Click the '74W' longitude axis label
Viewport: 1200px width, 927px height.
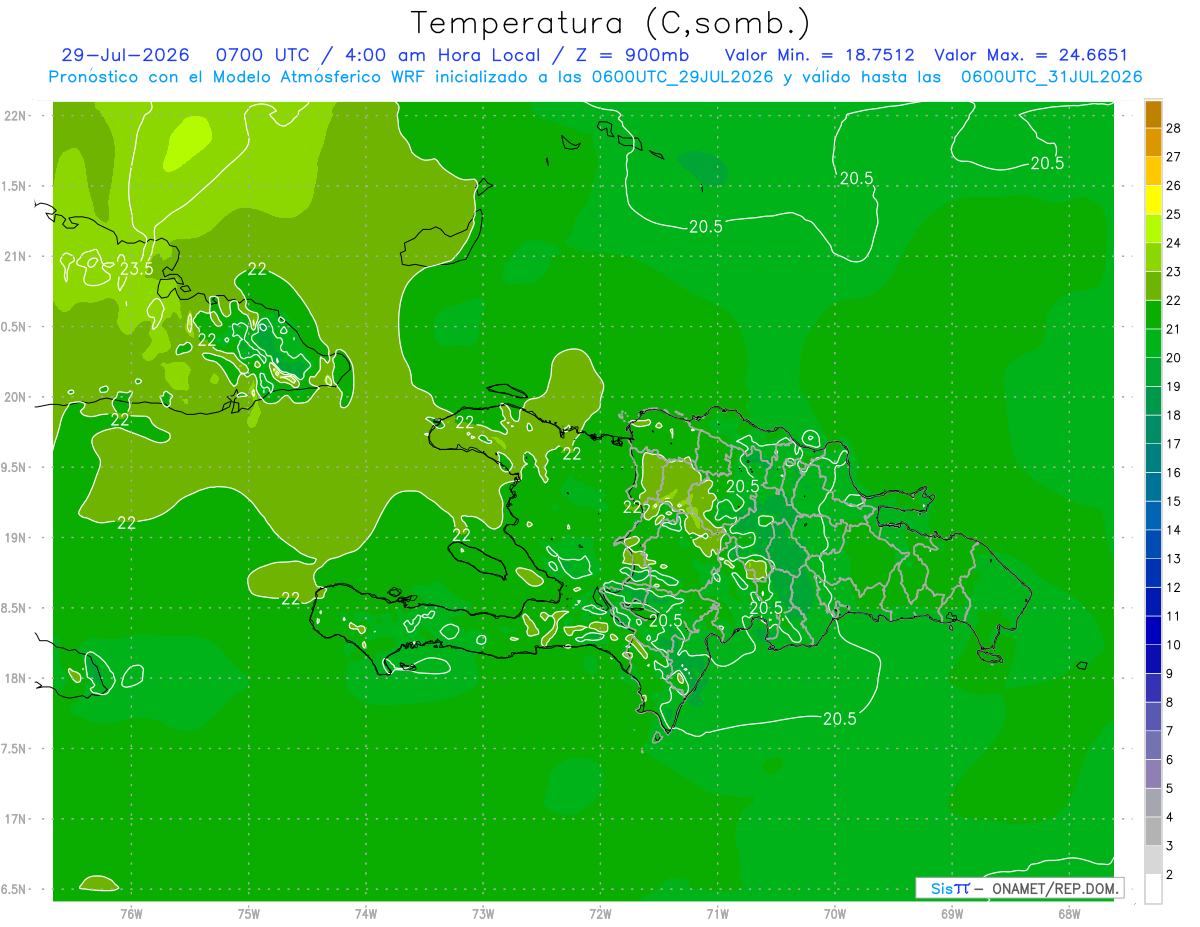tap(366, 913)
